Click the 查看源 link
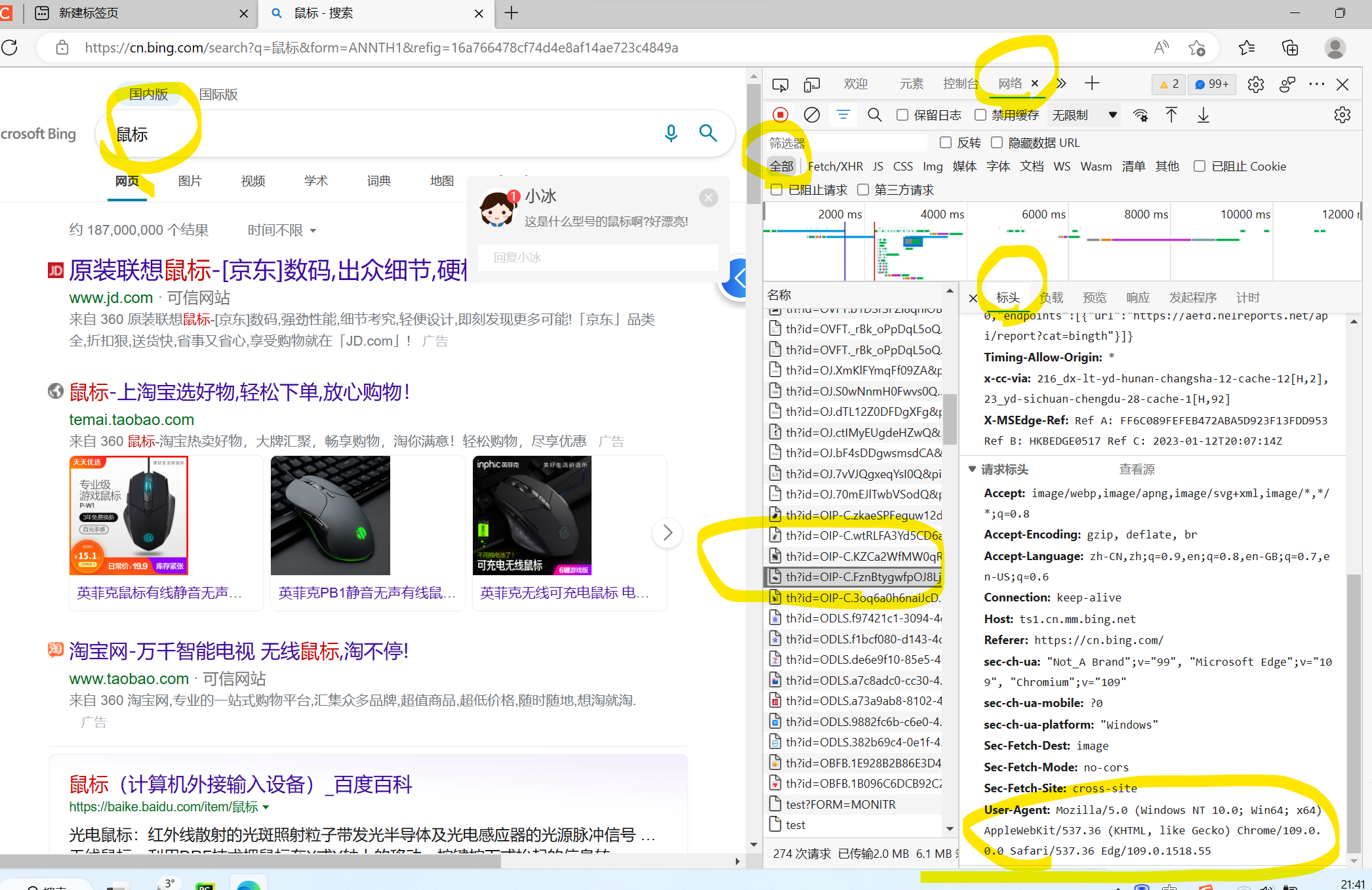 [1137, 470]
